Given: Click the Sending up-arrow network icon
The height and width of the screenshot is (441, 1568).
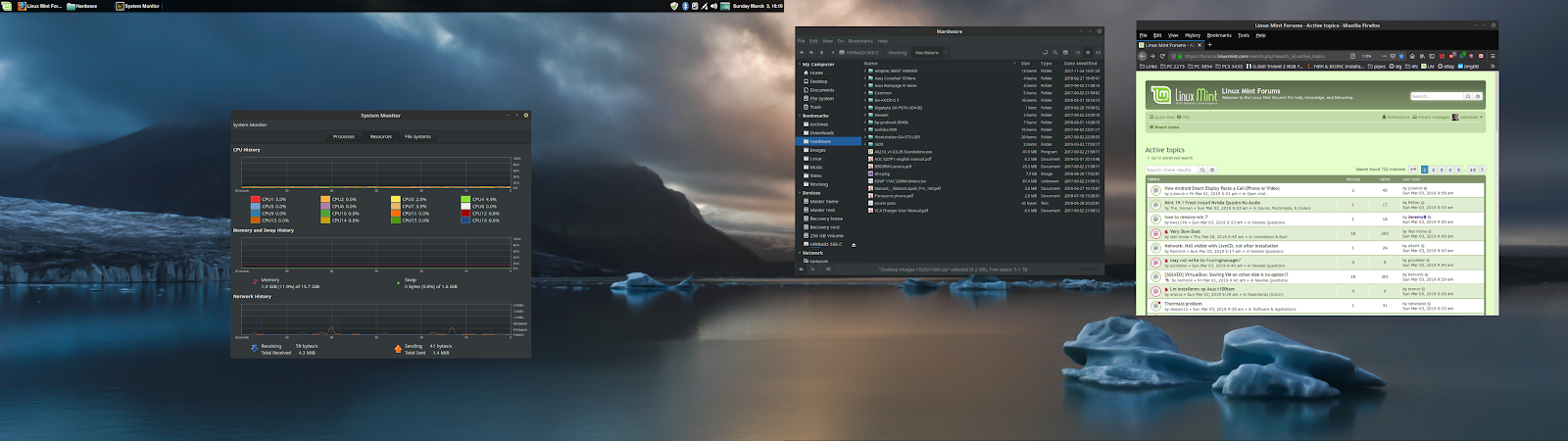Looking at the screenshot, I should (398, 348).
